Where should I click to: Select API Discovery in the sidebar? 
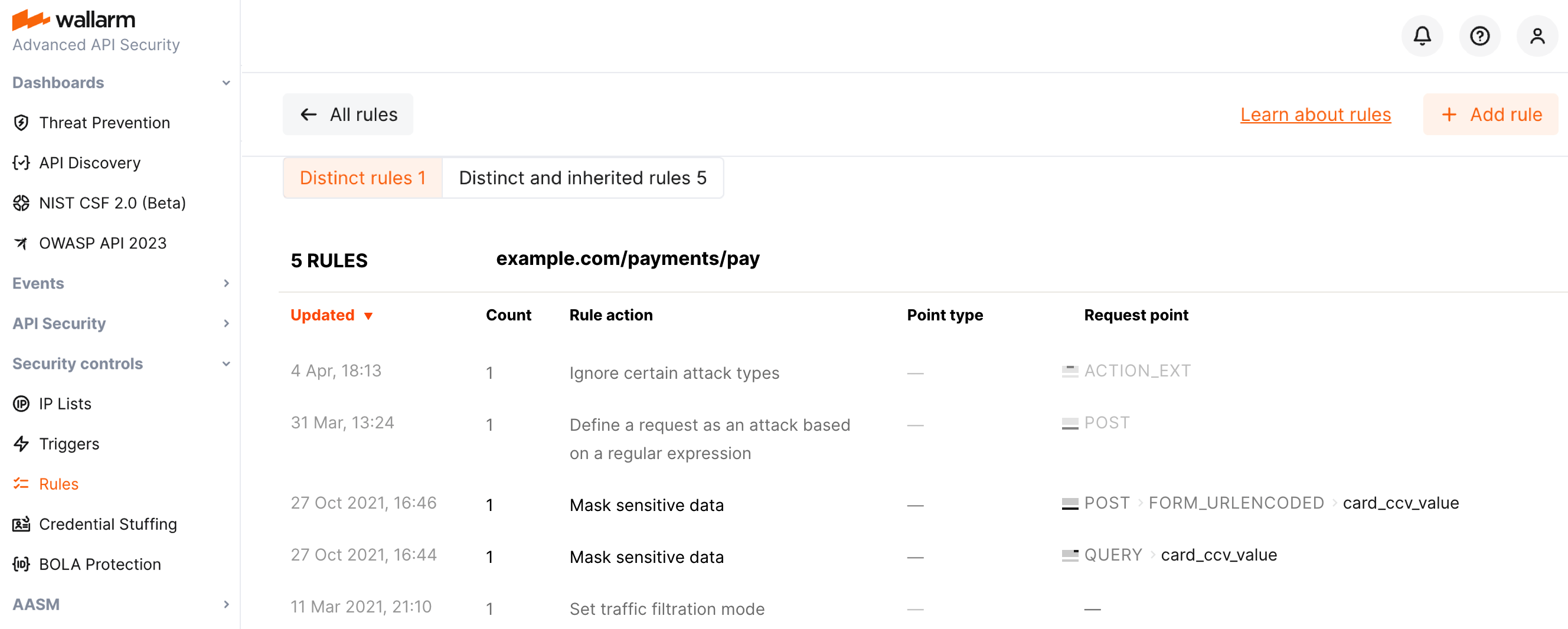click(90, 162)
